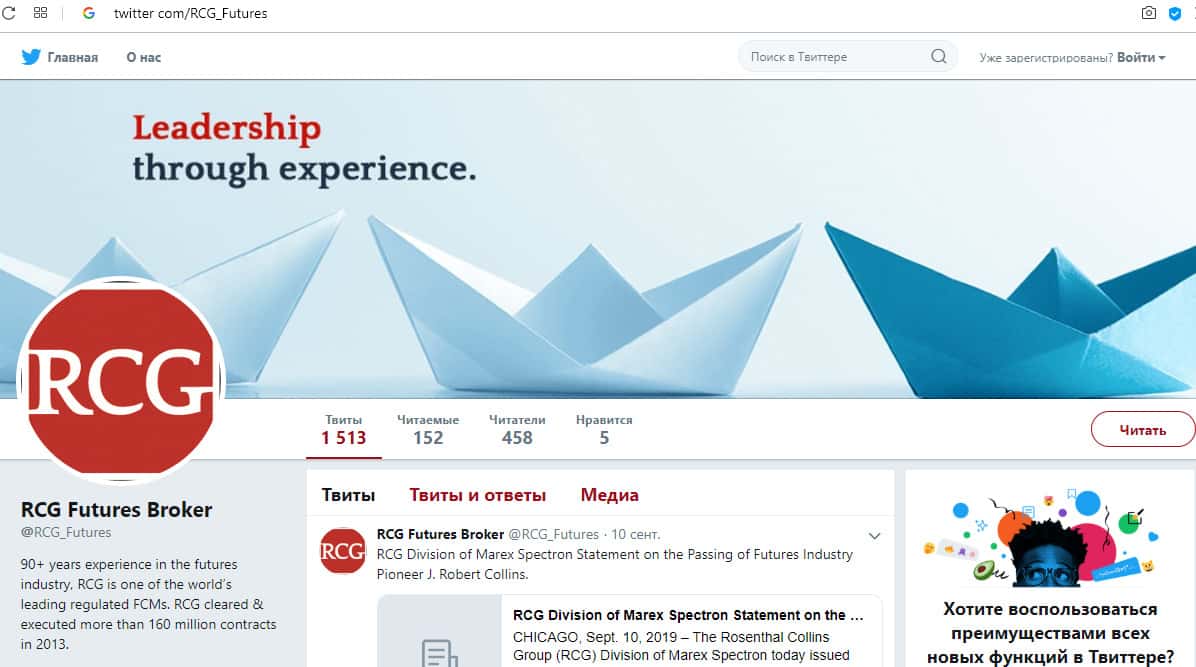Switch to the Медиа tab
The width and height of the screenshot is (1196, 667).
coord(609,495)
